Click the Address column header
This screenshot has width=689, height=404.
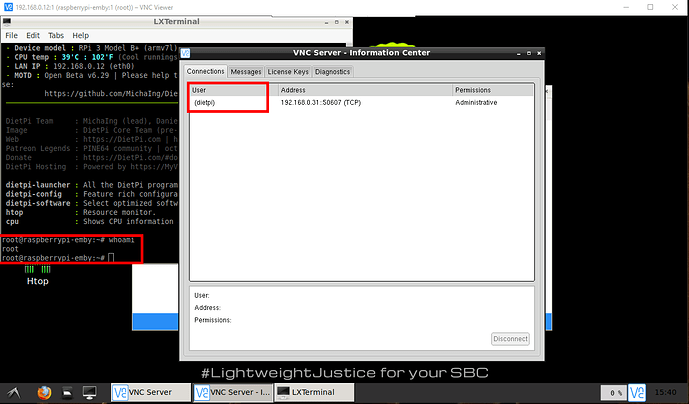(x=365, y=90)
